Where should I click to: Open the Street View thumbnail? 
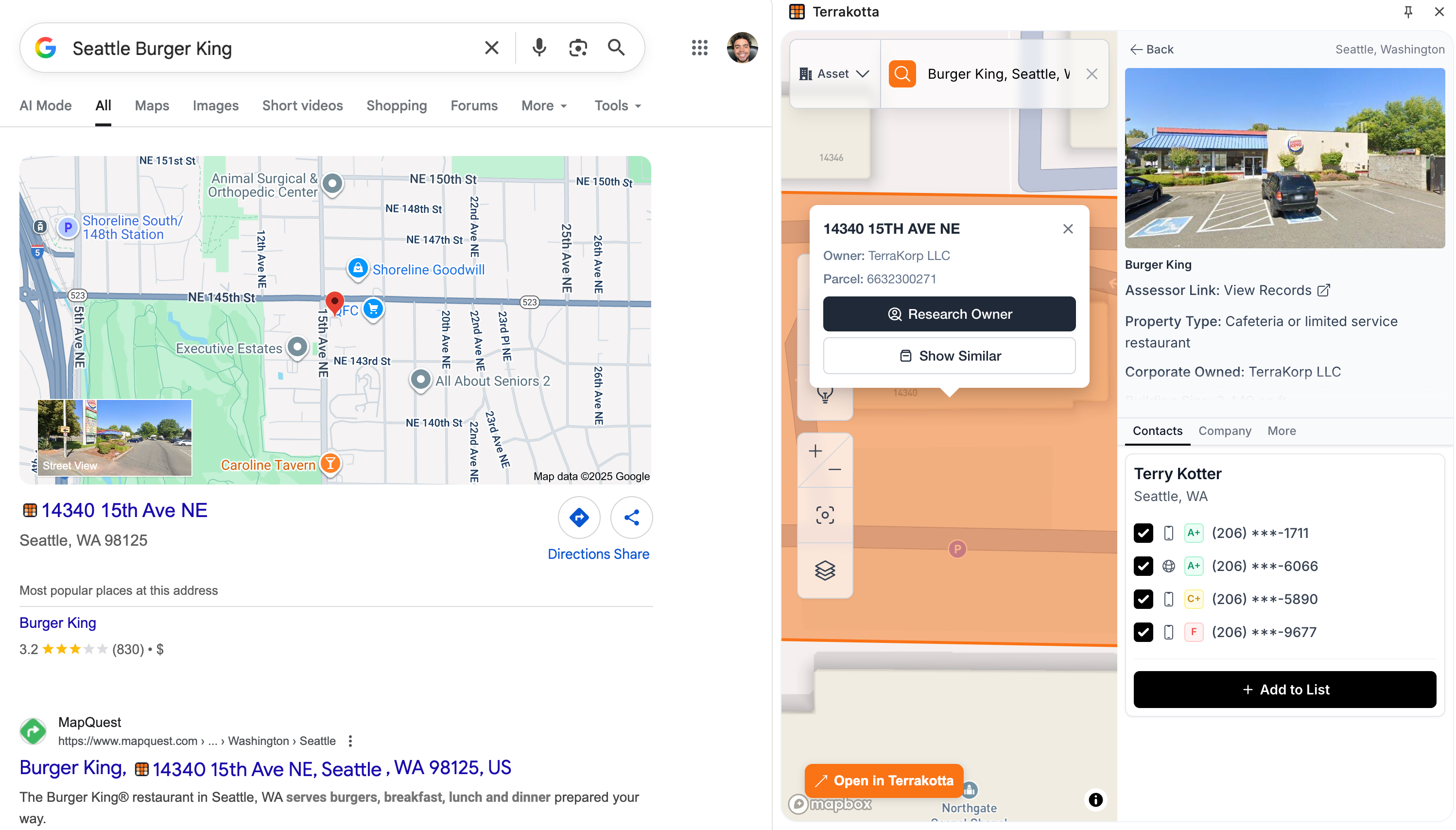[x=115, y=438]
